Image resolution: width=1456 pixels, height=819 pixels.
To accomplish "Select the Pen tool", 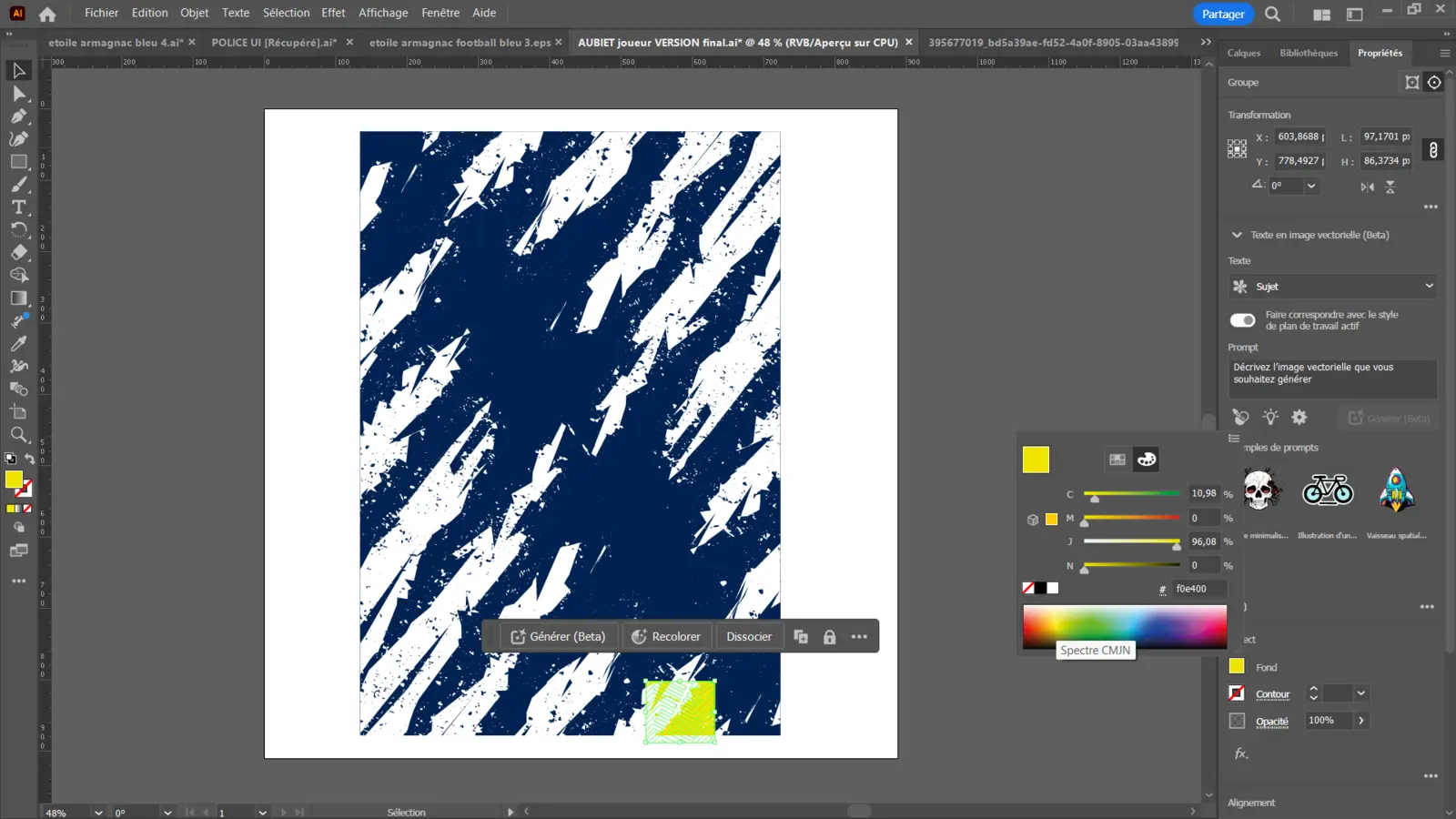I will 19,116.
